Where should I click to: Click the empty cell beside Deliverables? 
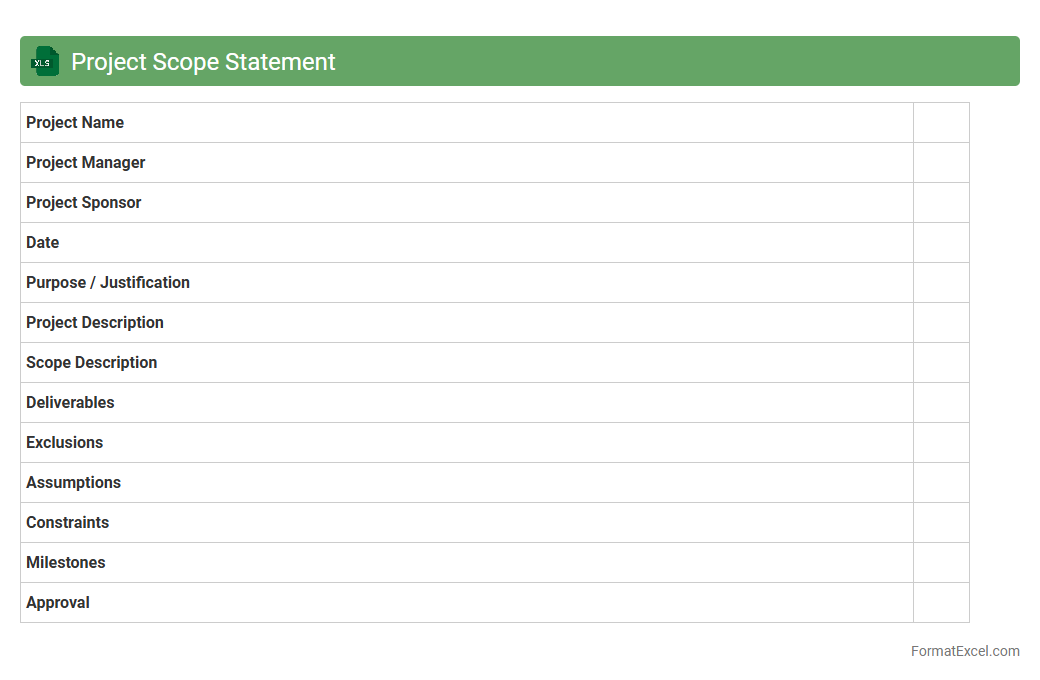pos(941,403)
